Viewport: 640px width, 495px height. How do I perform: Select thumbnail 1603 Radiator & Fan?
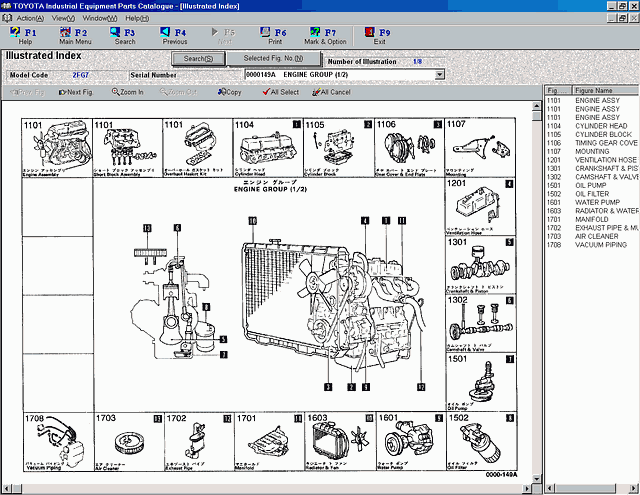pyautogui.click(x=340, y=442)
